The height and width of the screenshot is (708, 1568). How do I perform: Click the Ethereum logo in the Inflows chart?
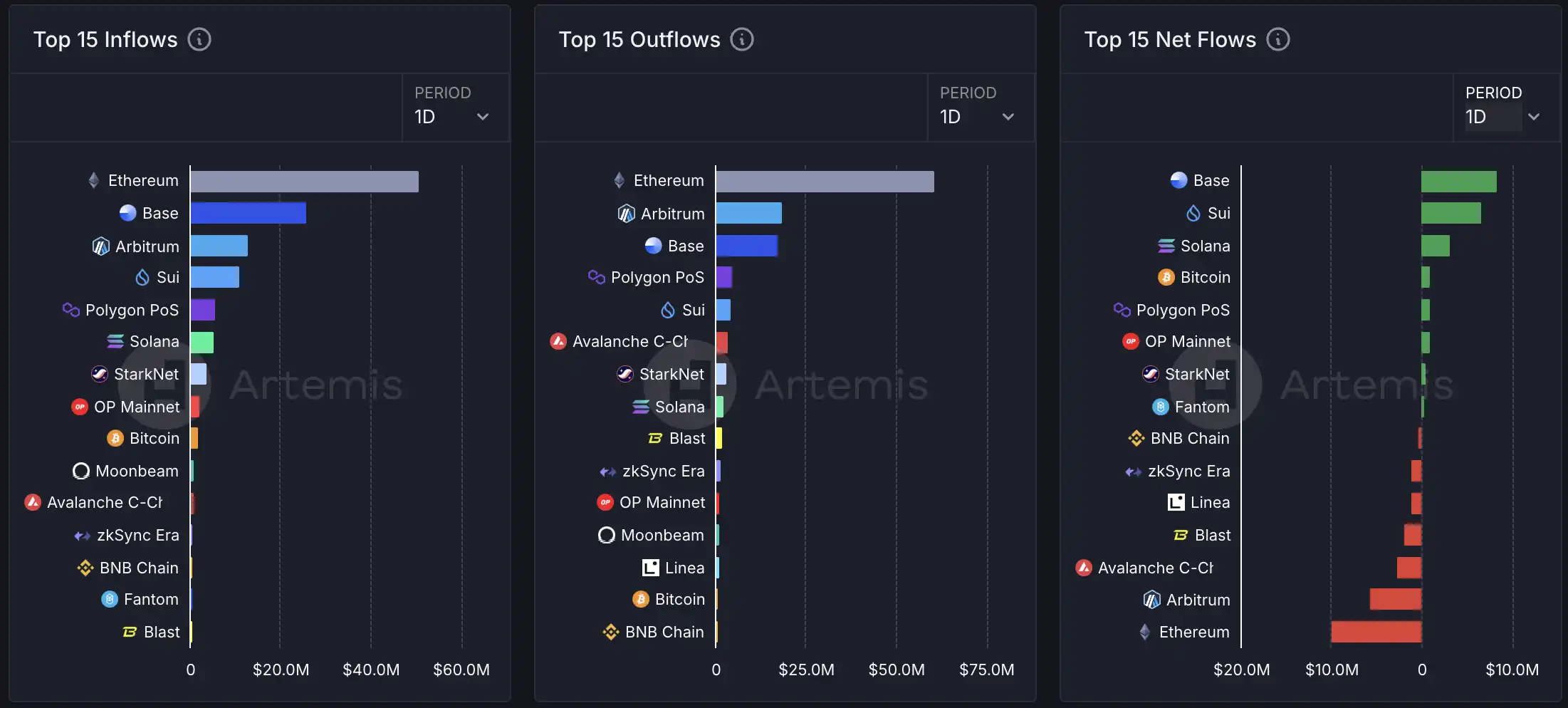pyautogui.click(x=94, y=180)
